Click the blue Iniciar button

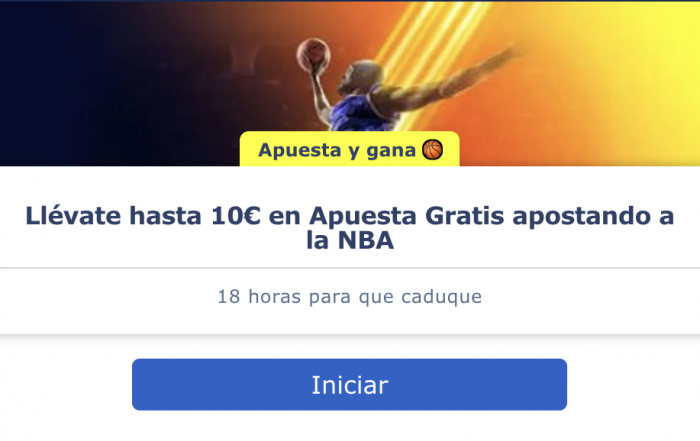pos(349,384)
